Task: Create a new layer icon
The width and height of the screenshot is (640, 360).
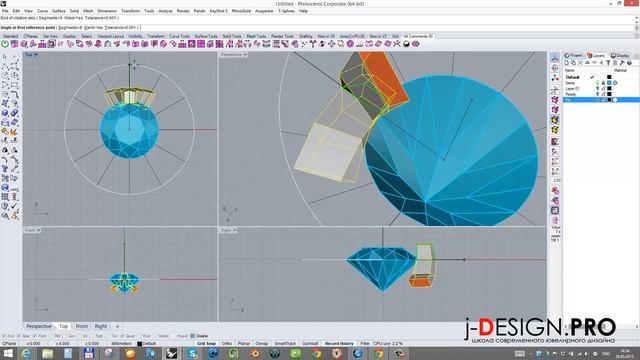Action: 567,63
